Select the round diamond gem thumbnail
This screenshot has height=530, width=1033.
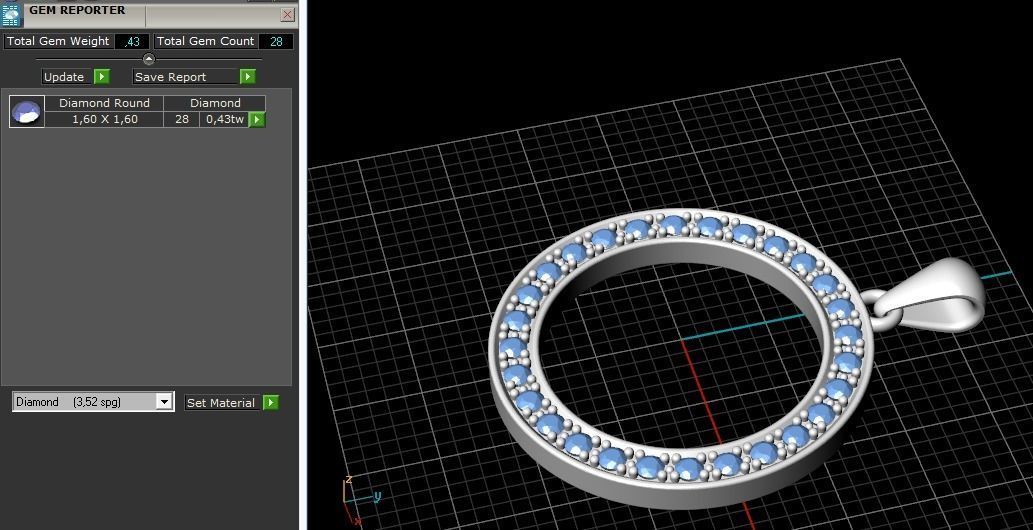(x=27, y=111)
